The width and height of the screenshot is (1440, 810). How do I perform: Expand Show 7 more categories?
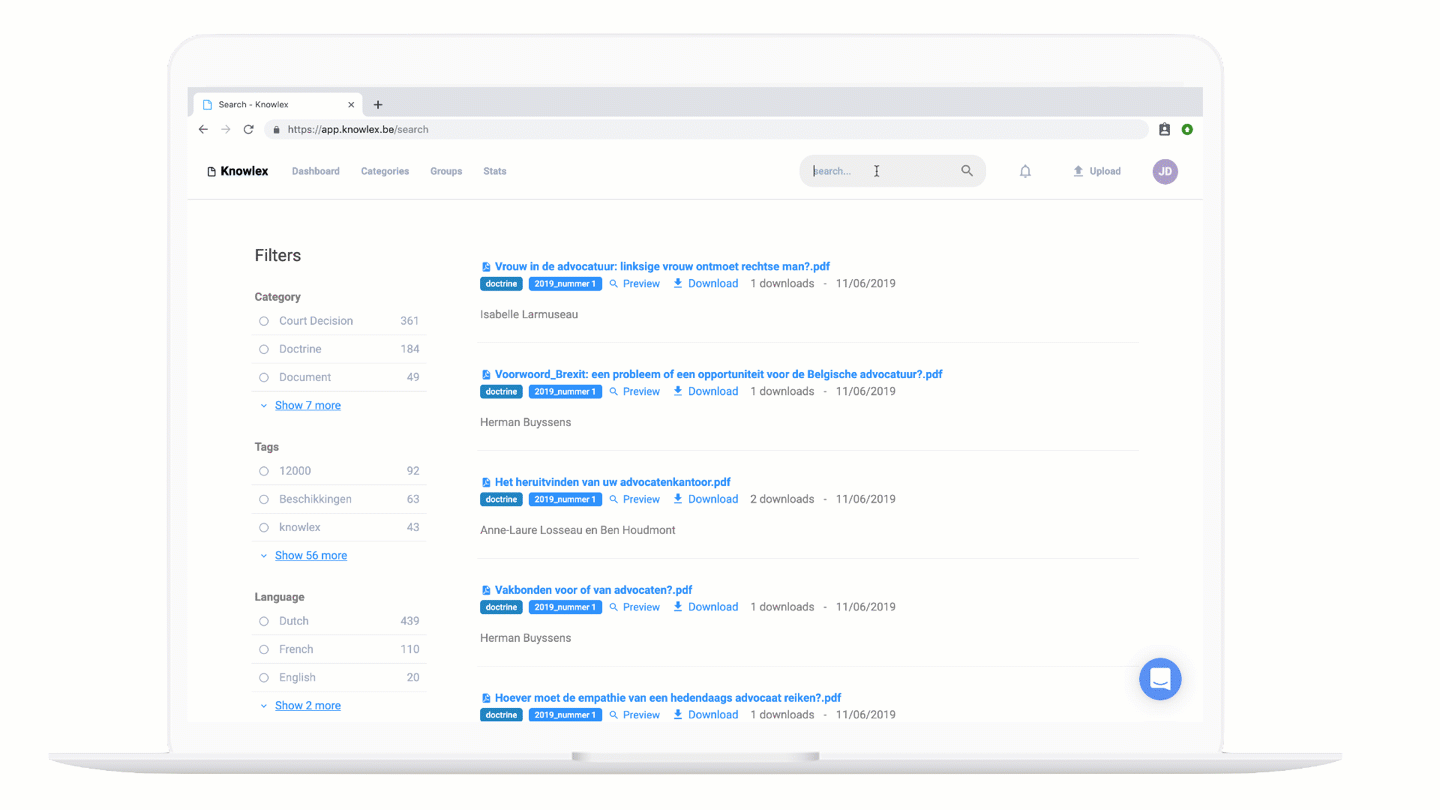307,406
